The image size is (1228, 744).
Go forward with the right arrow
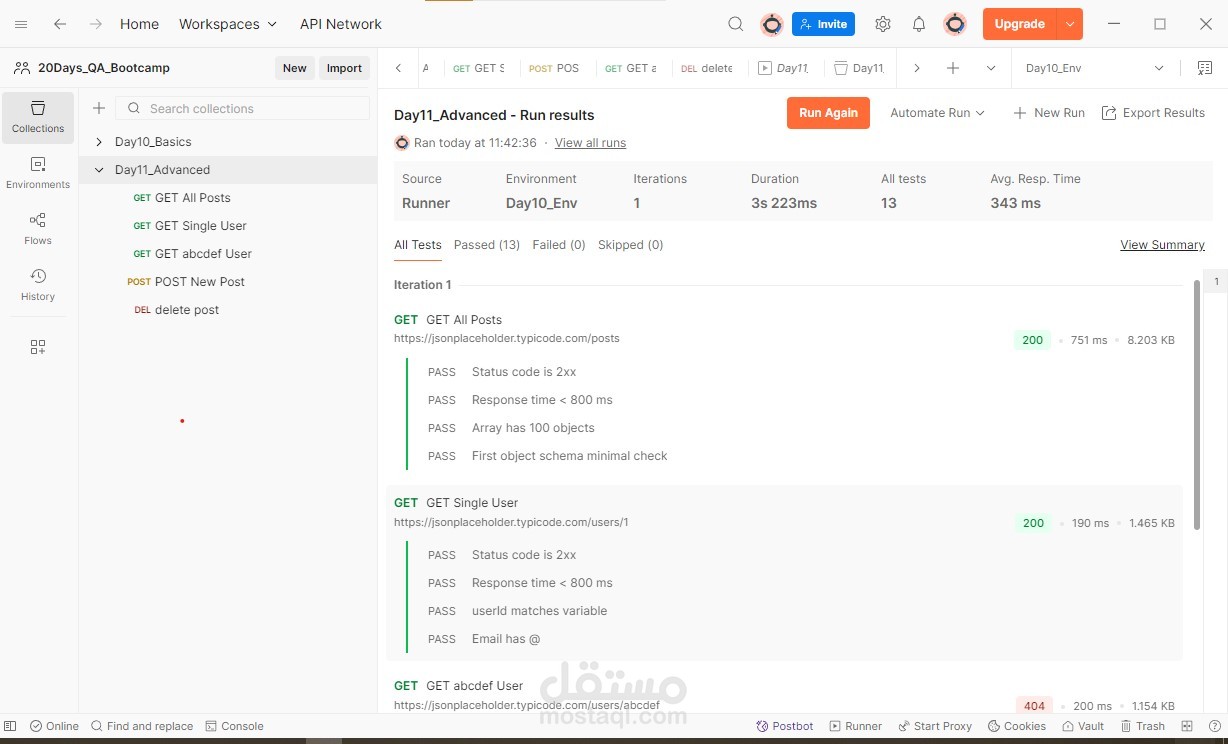95,24
